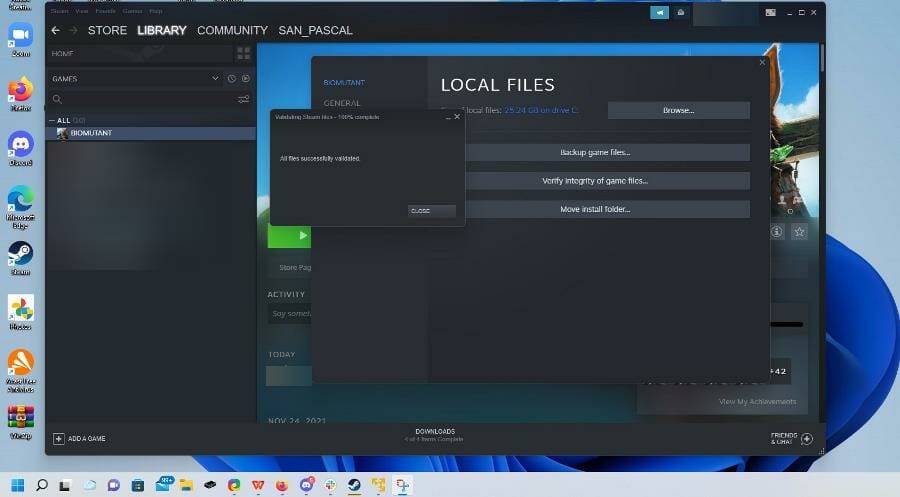Click View My Achievements link
Screen dimensions: 900x497
tap(757, 402)
